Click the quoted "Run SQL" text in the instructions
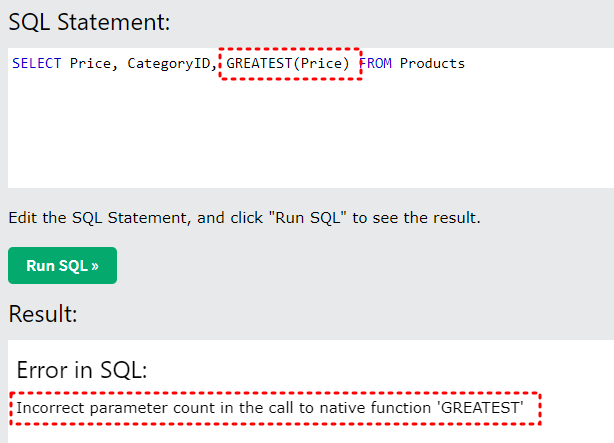The height and width of the screenshot is (443, 614). (x=308, y=217)
